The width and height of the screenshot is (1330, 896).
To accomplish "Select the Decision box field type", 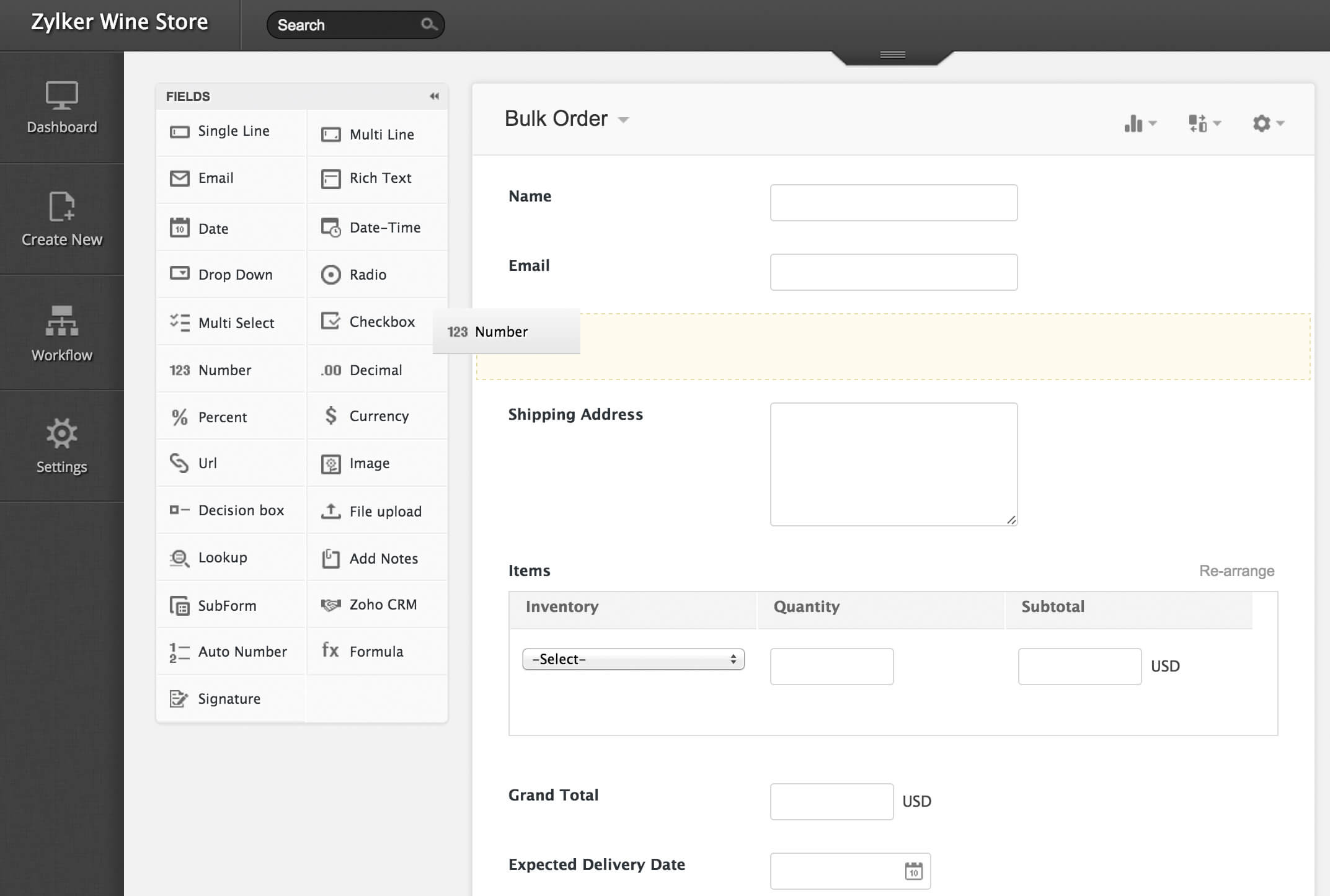I will click(241, 510).
